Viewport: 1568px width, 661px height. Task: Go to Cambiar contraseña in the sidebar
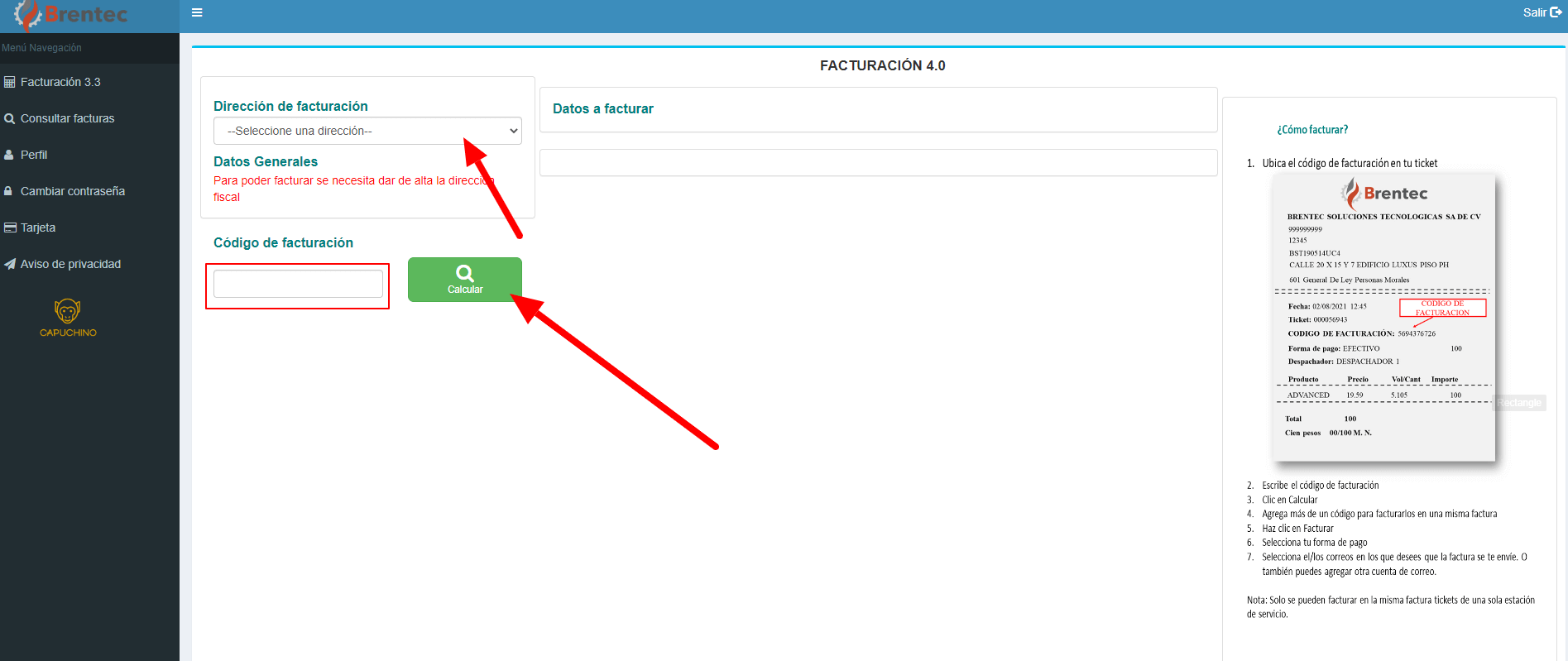coord(73,191)
